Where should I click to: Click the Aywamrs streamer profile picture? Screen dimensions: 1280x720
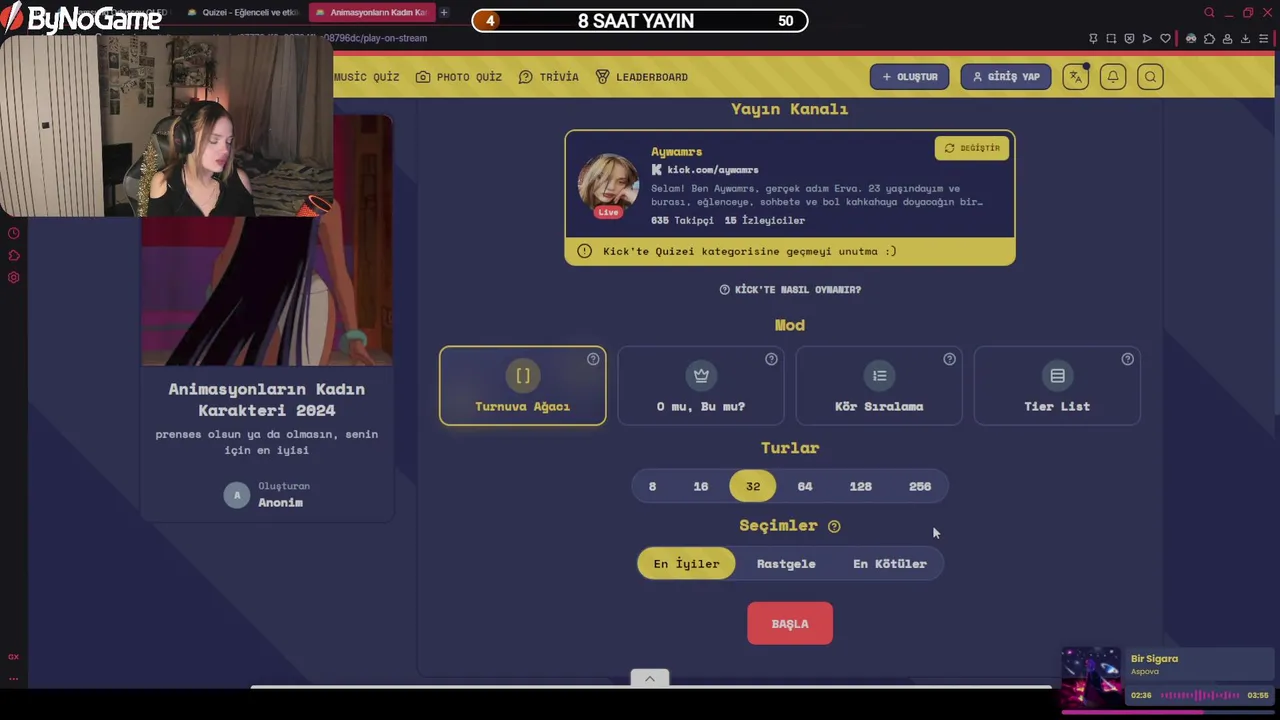608,185
